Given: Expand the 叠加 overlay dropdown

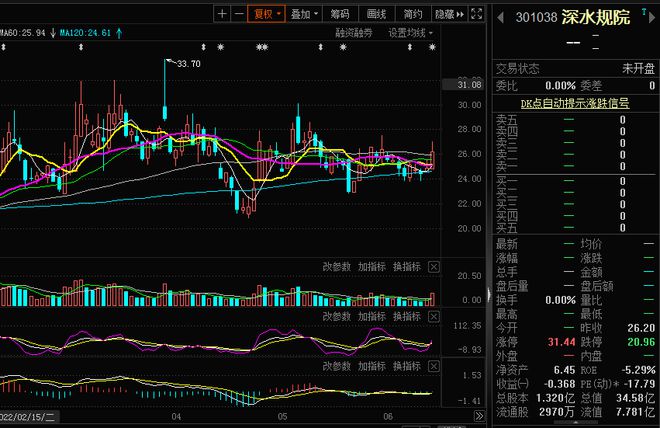Looking at the screenshot, I should (x=303, y=14).
